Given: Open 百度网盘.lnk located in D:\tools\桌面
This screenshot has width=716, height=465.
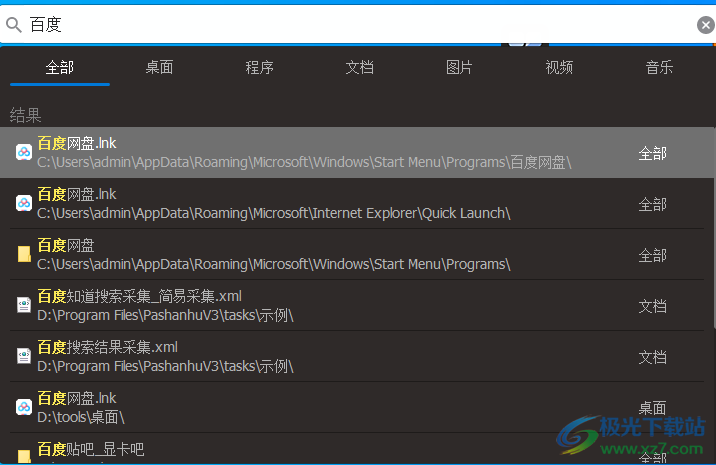Looking at the screenshot, I should 357,407.
